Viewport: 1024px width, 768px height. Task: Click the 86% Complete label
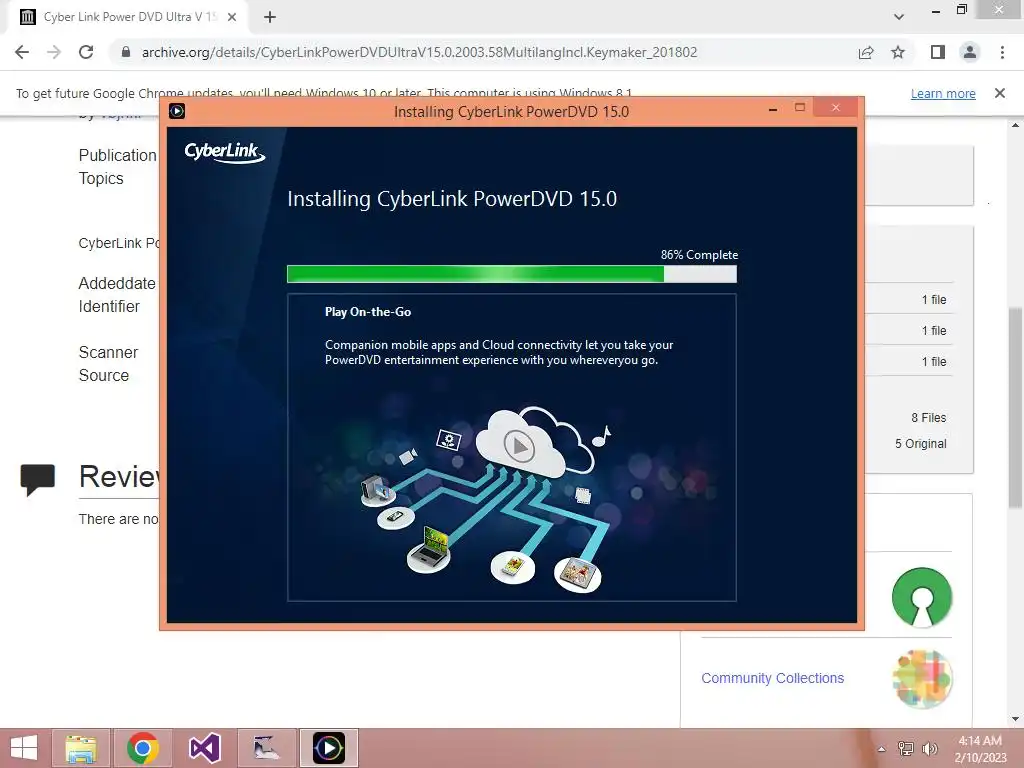pyautogui.click(x=699, y=255)
